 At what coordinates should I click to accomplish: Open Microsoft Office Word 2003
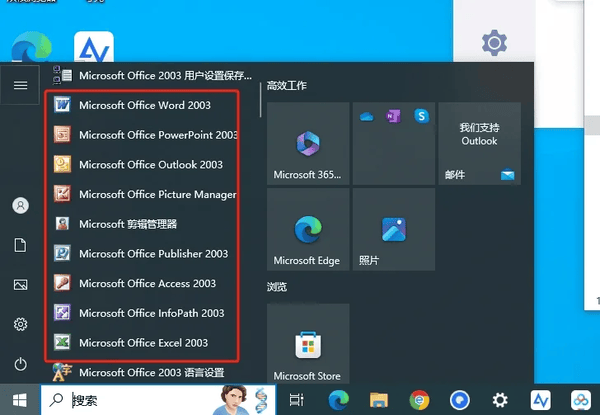click(x=143, y=105)
